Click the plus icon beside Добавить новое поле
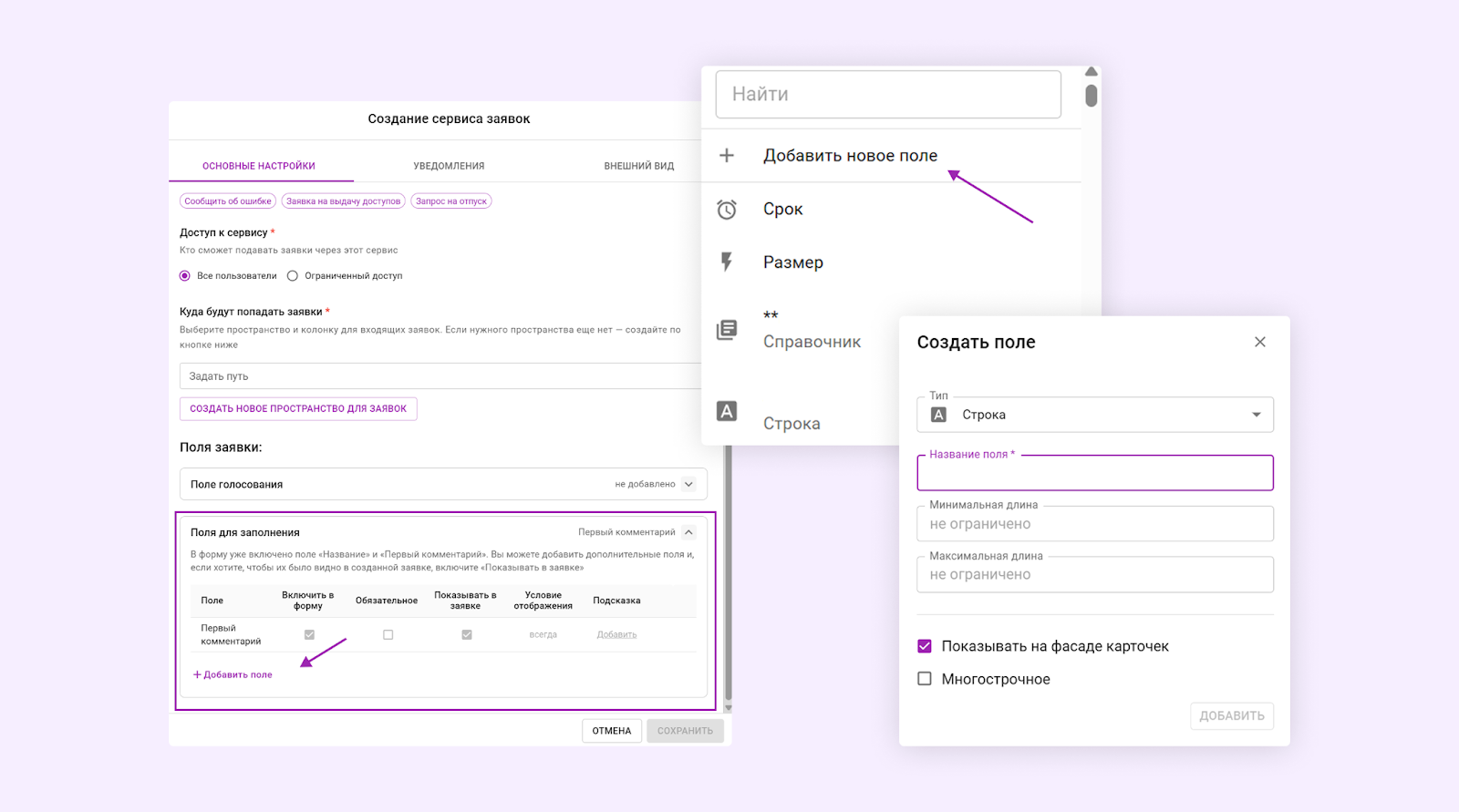Screen dimensions: 1459x812 tap(727, 156)
